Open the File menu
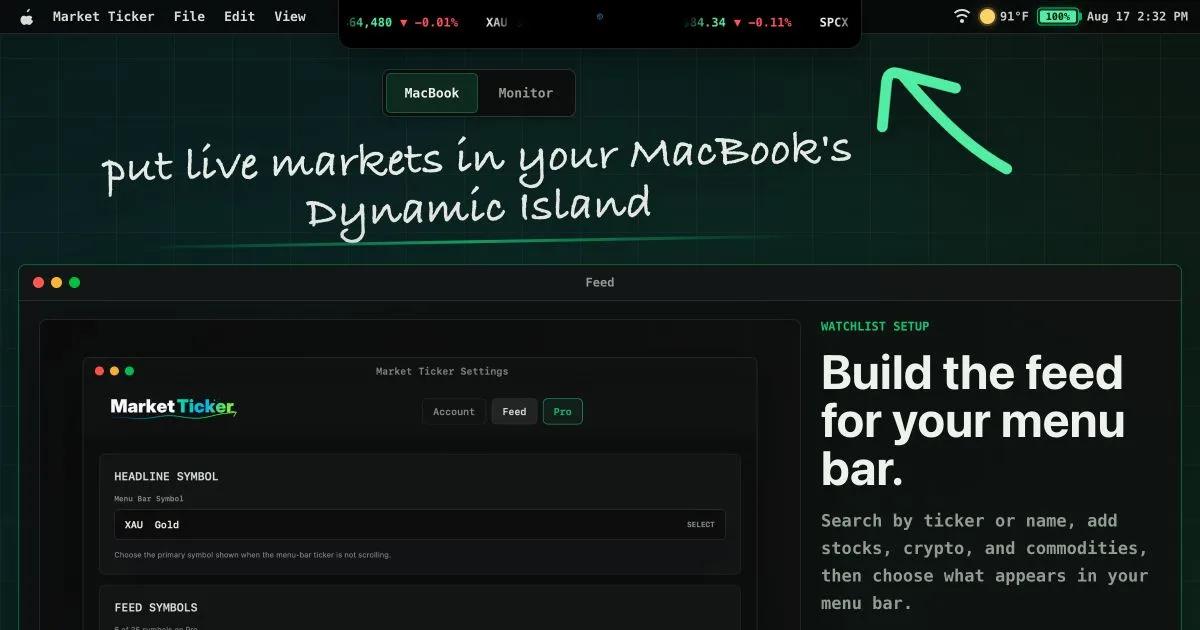The width and height of the screenshot is (1200, 630). (189, 16)
